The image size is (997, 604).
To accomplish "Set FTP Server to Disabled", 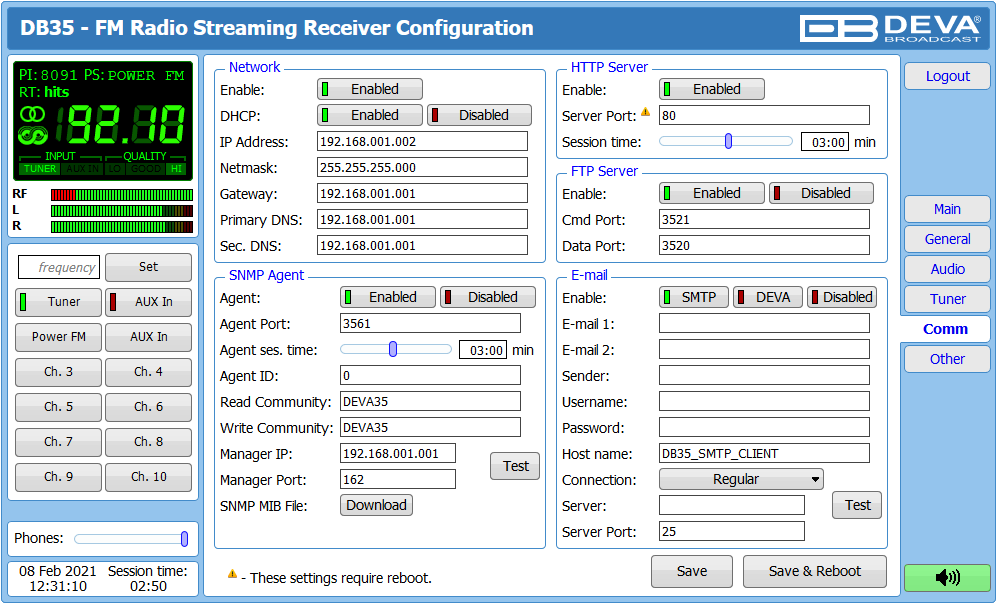I will 821,193.
